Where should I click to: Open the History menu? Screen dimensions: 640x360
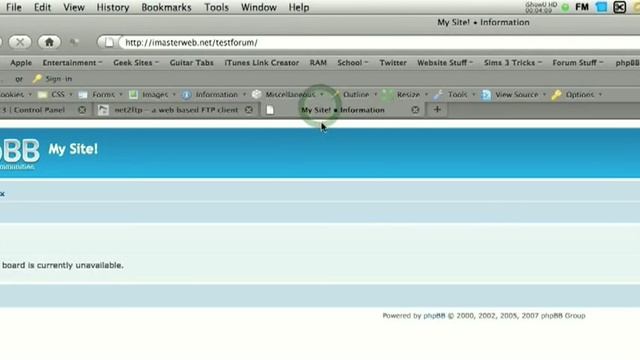pyautogui.click(x=113, y=7)
